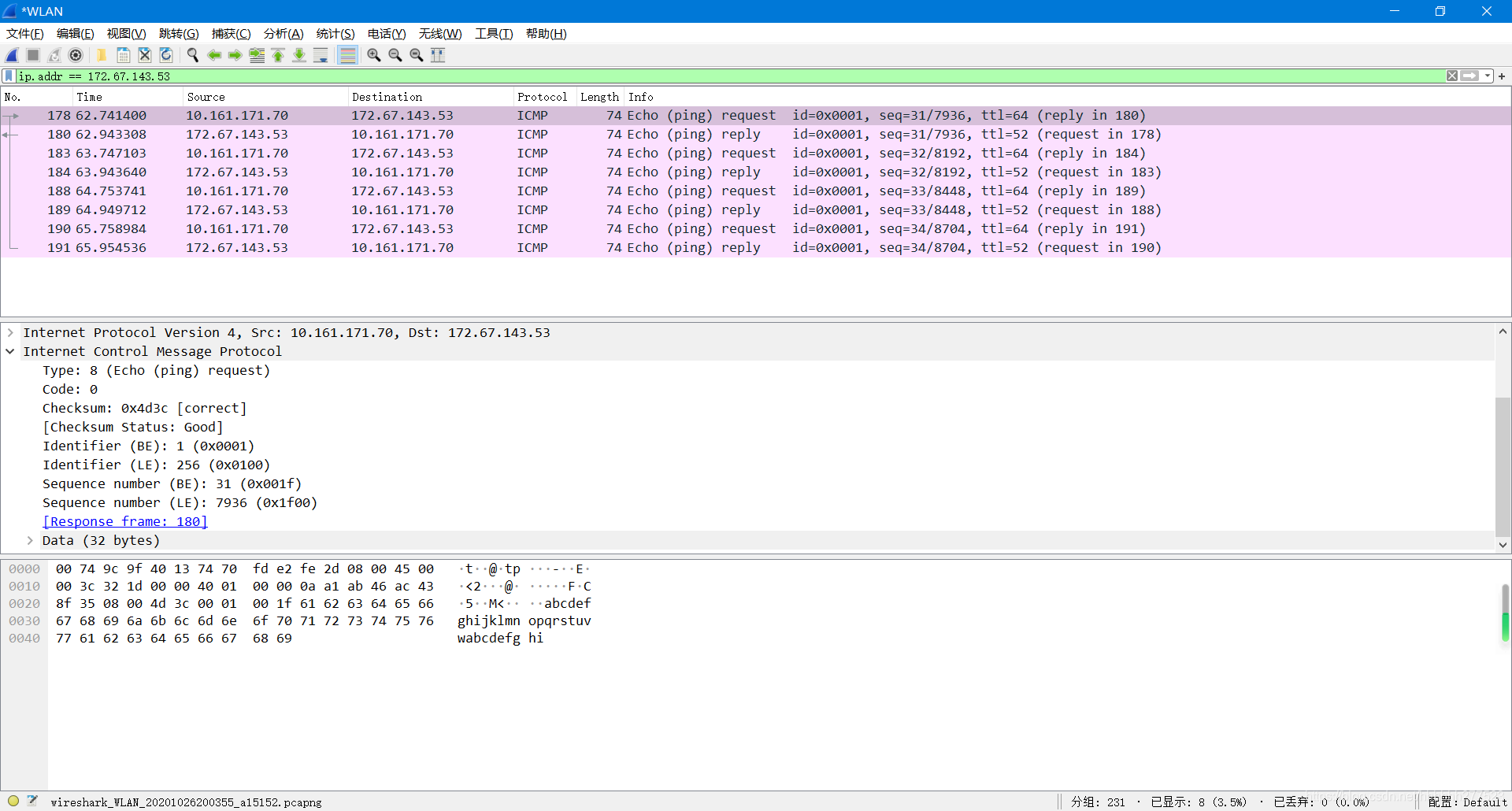The width and height of the screenshot is (1512, 811).
Task: Apply the display filter arrow
Action: coord(1469,76)
